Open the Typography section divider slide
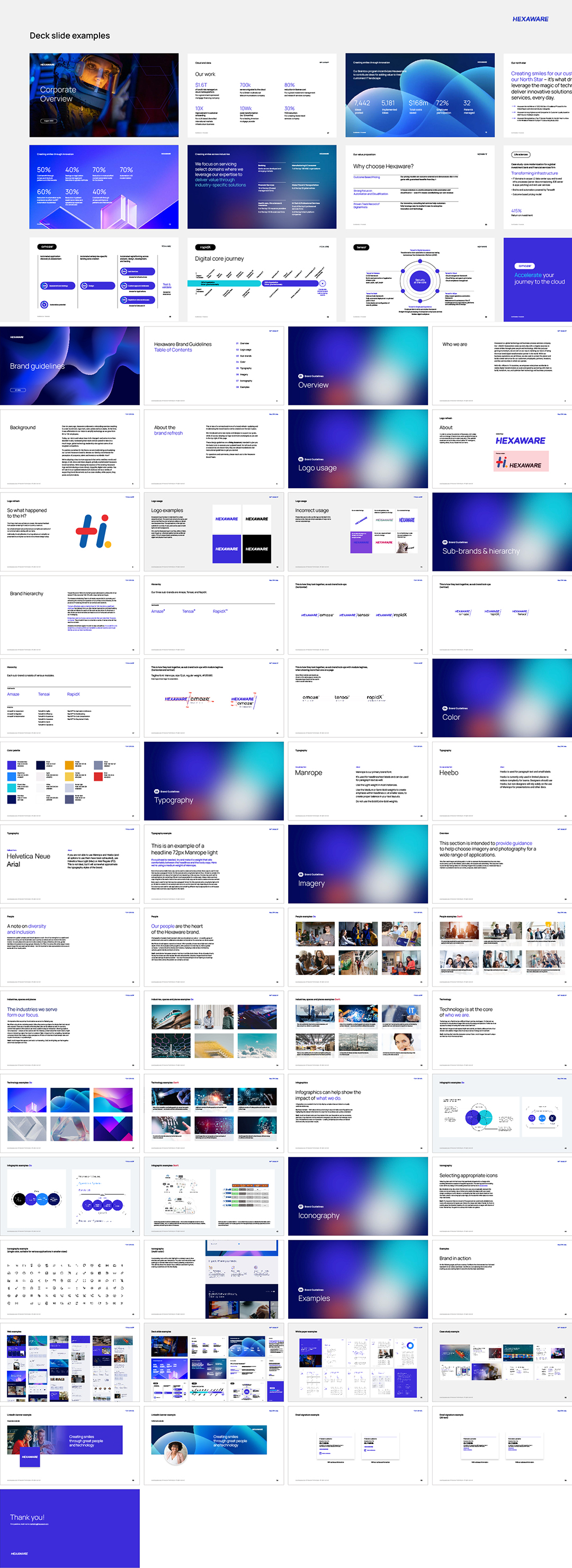The image size is (572, 1568). click(x=213, y=781)
